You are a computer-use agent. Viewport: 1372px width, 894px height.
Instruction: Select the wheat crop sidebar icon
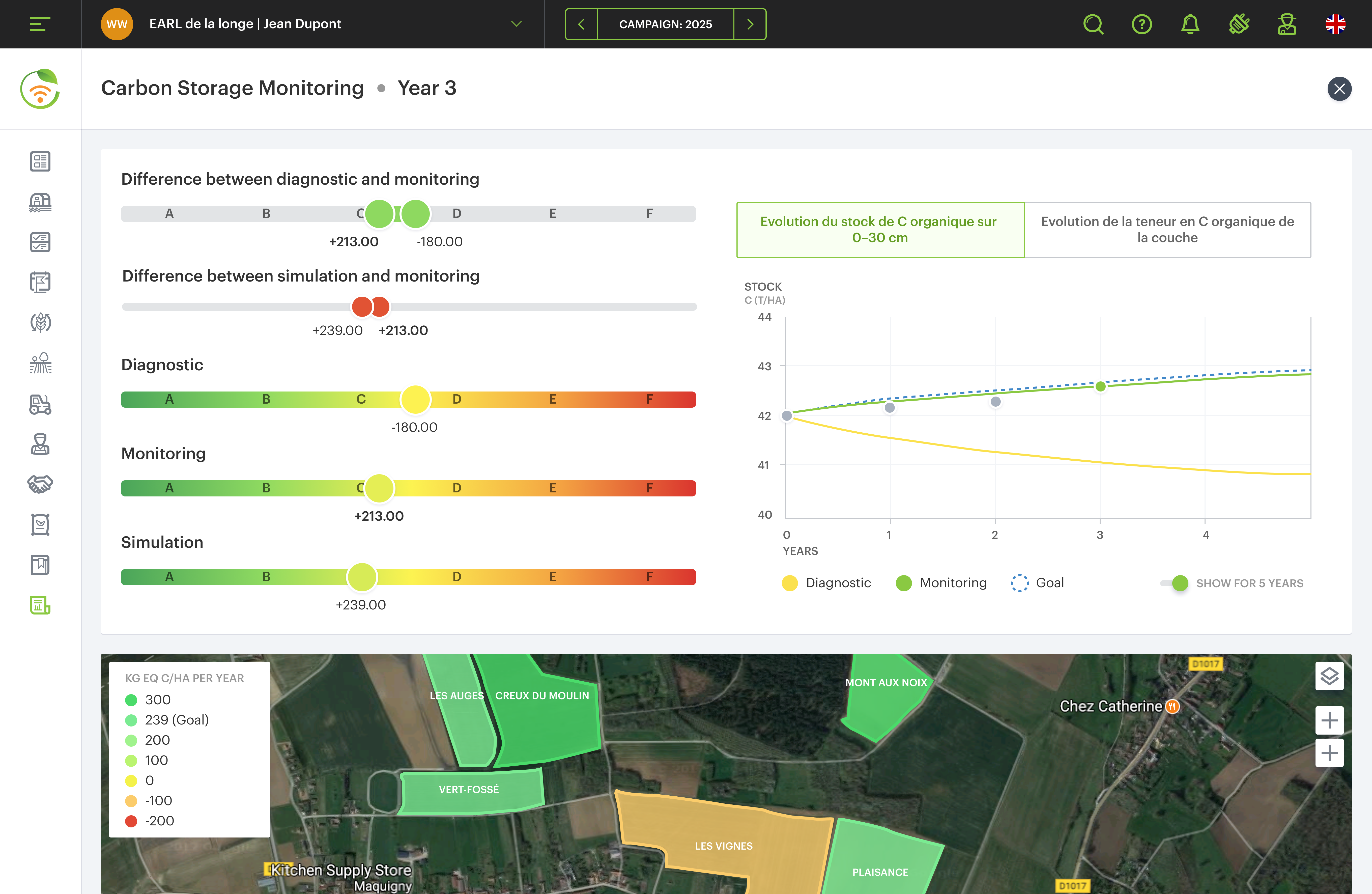tap(40, 322)
